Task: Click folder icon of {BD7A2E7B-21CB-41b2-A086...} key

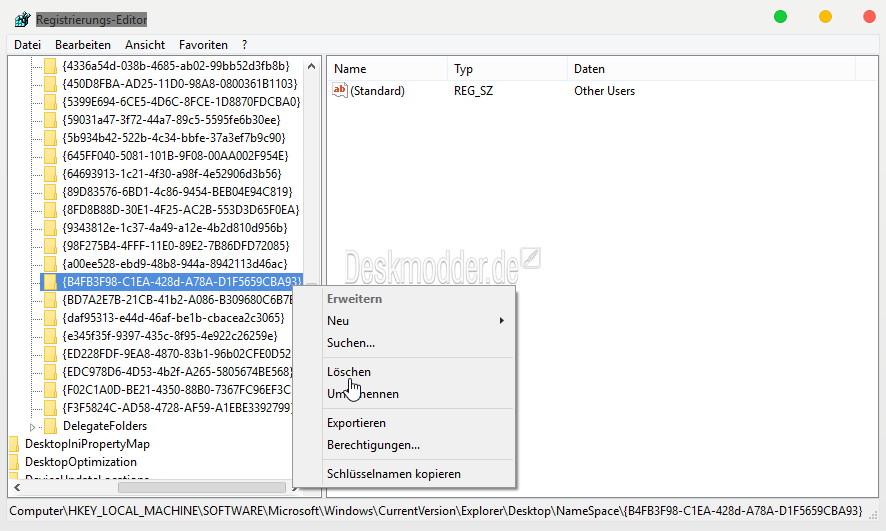Action: [50, 300]
